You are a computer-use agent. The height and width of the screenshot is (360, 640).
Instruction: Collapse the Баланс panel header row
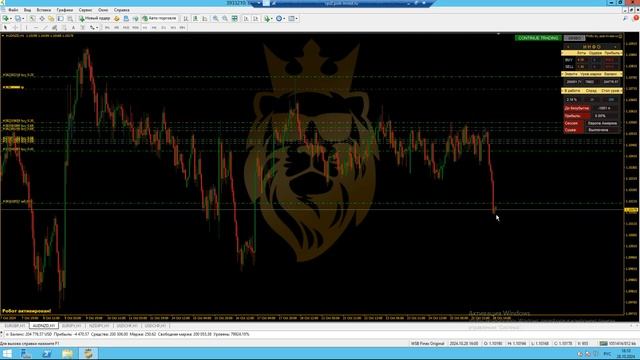pos(592,74)
